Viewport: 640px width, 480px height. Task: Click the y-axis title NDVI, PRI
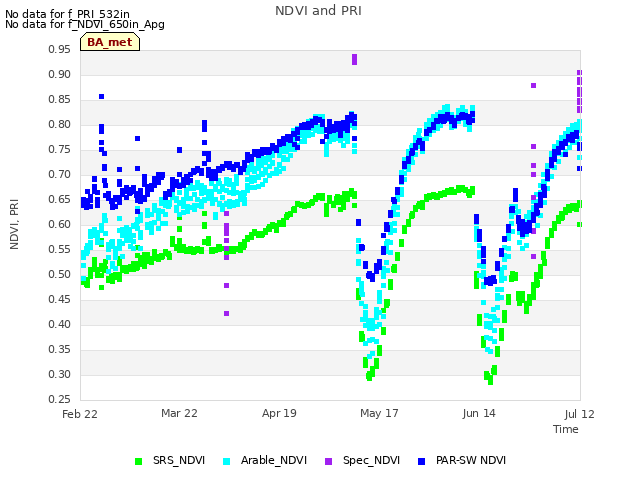click(14, 224)
